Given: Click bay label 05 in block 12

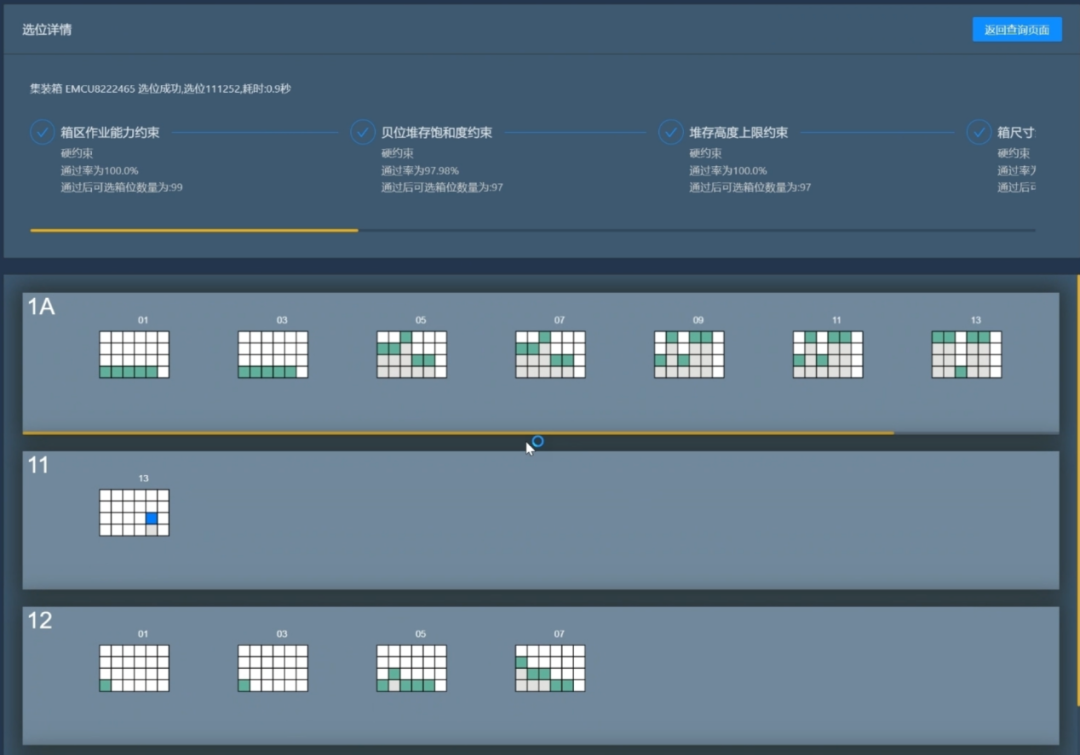Looking at the screenshot, I should [420, 634].
